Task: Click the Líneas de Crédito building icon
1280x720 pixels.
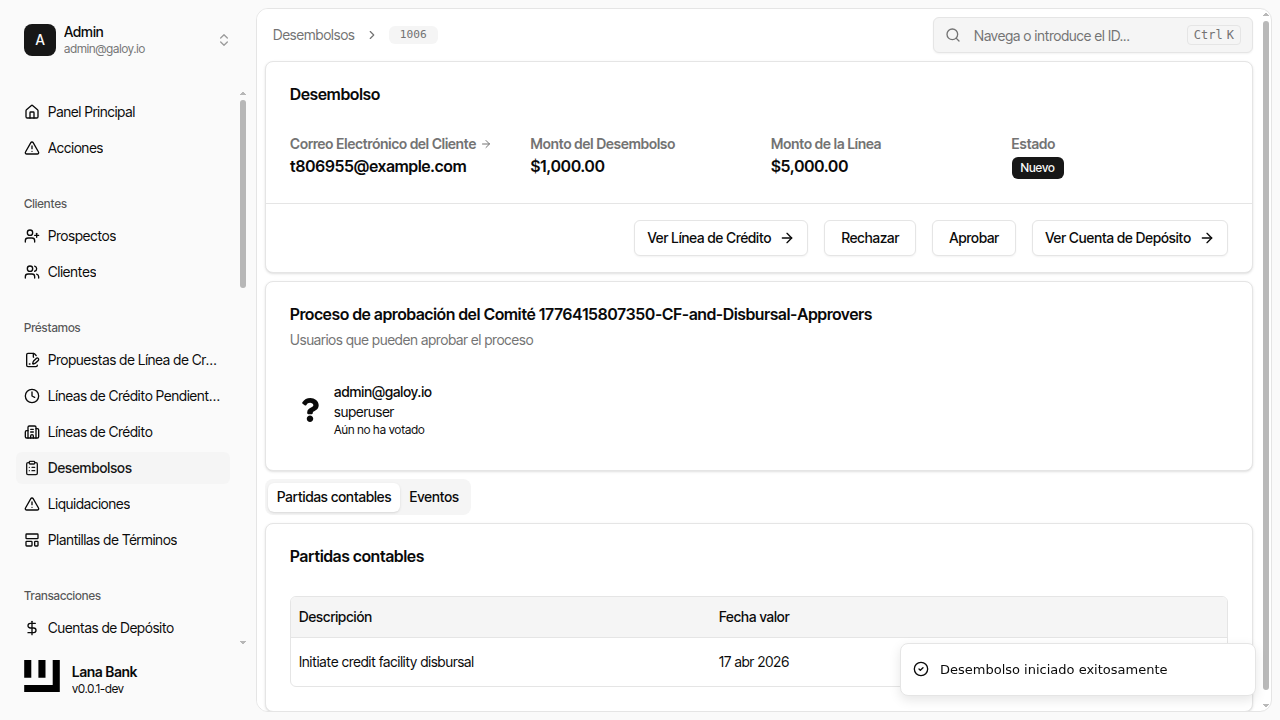Action: [x=32, y=432]
